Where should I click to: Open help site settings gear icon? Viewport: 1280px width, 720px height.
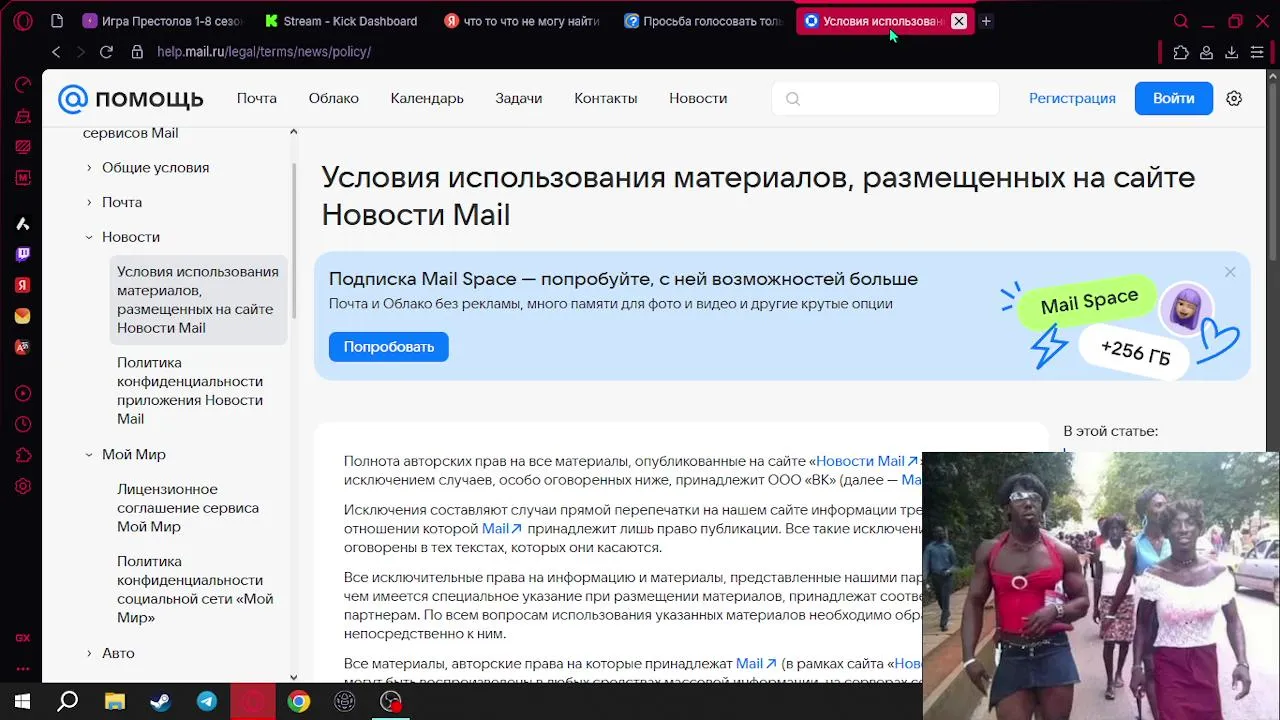(x=1234, y=98)
